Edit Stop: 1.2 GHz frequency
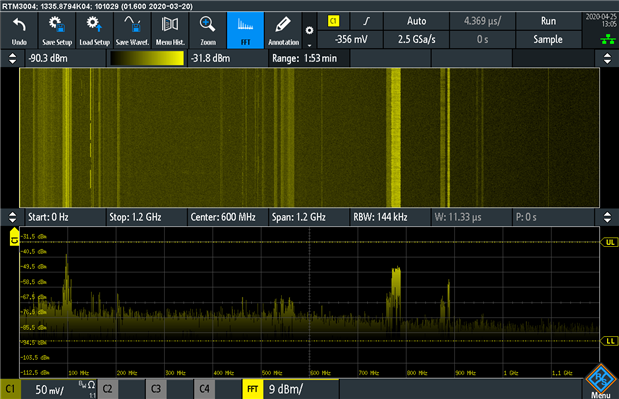 [147, 217]
